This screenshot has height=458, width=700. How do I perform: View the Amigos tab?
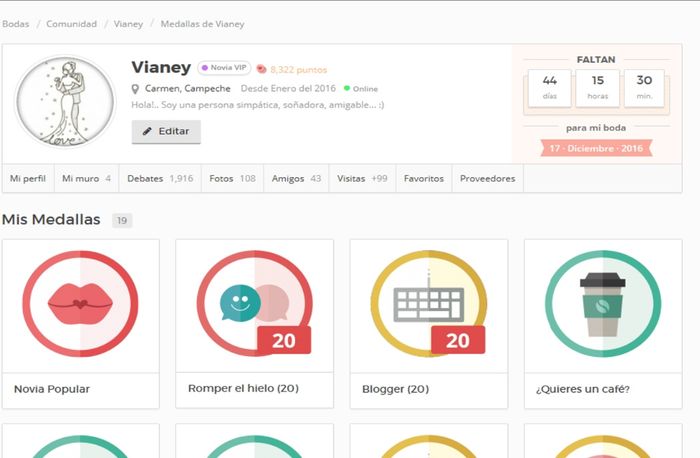(296, 178)
